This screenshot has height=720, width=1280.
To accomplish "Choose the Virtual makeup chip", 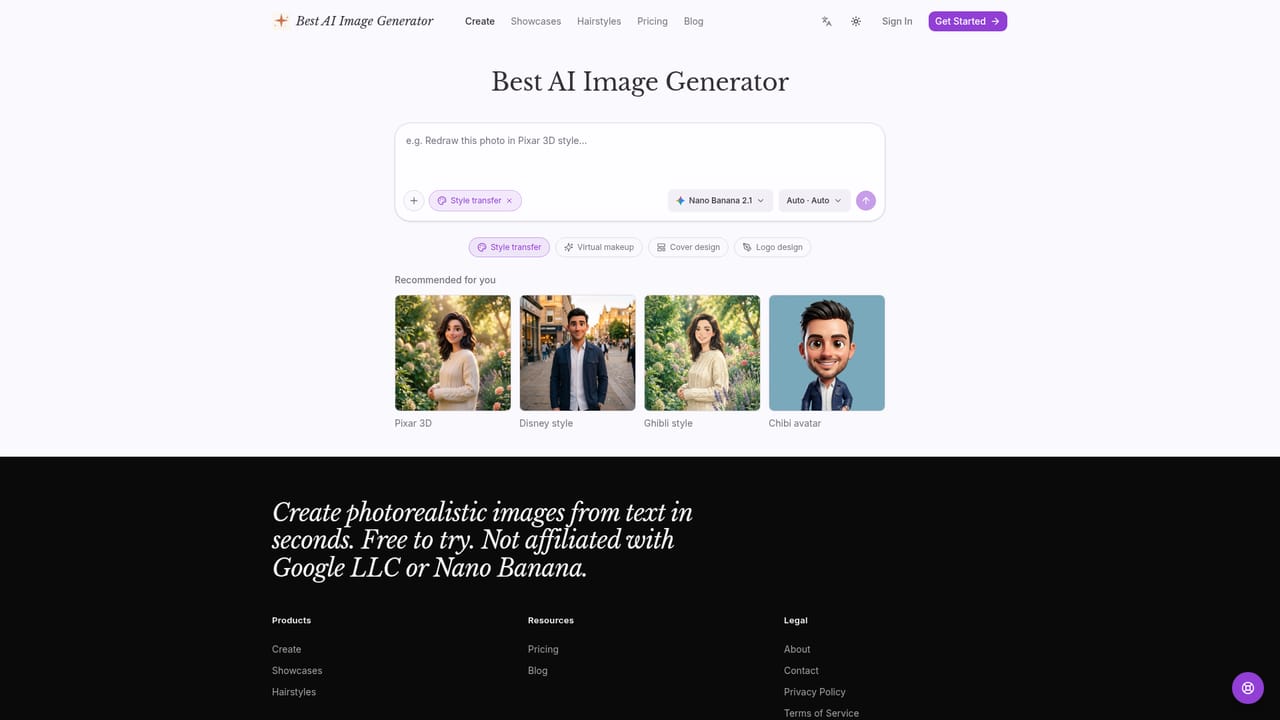I will pyautogui.click(x=598, y=247).
